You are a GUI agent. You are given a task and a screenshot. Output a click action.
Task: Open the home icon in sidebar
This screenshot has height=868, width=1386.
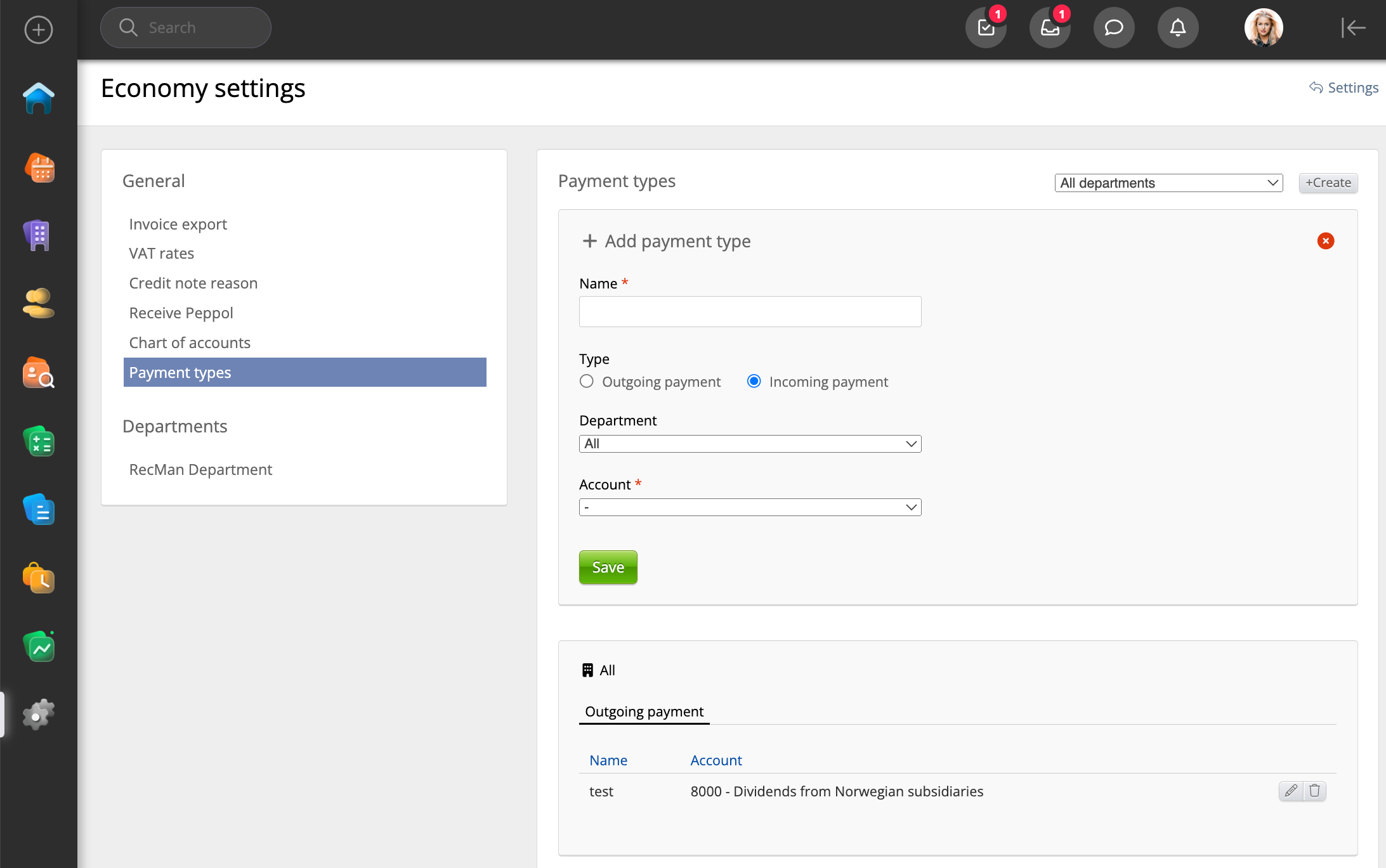tap(38, 98)
